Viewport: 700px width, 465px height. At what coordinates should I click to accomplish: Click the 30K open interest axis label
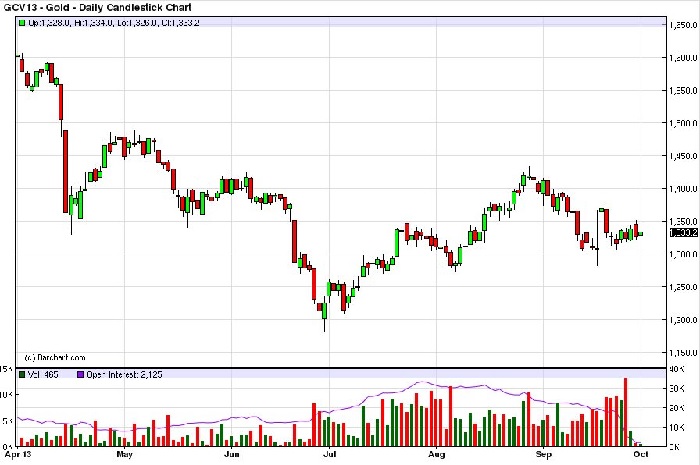[677, 388]
